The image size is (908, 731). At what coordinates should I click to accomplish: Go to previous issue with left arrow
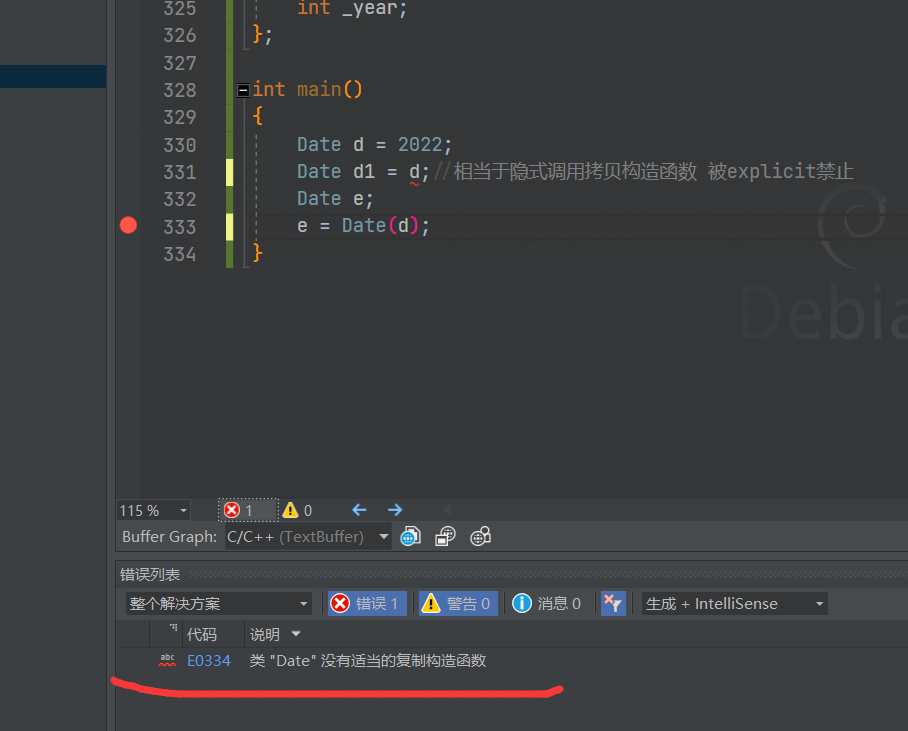click(359, 510)
